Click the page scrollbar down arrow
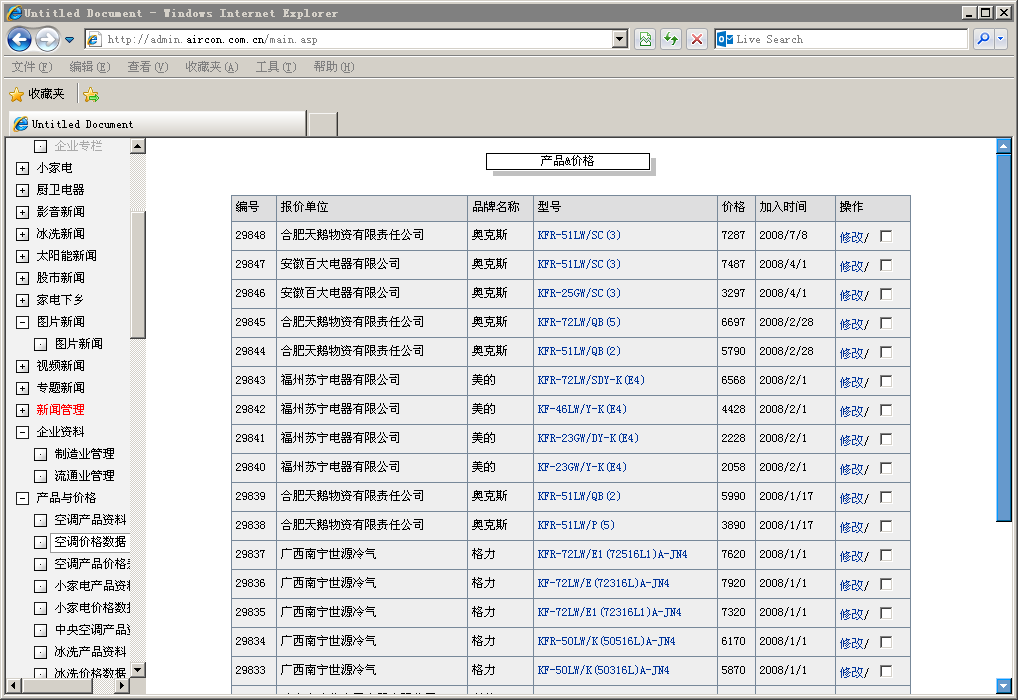 [1004, 686]
